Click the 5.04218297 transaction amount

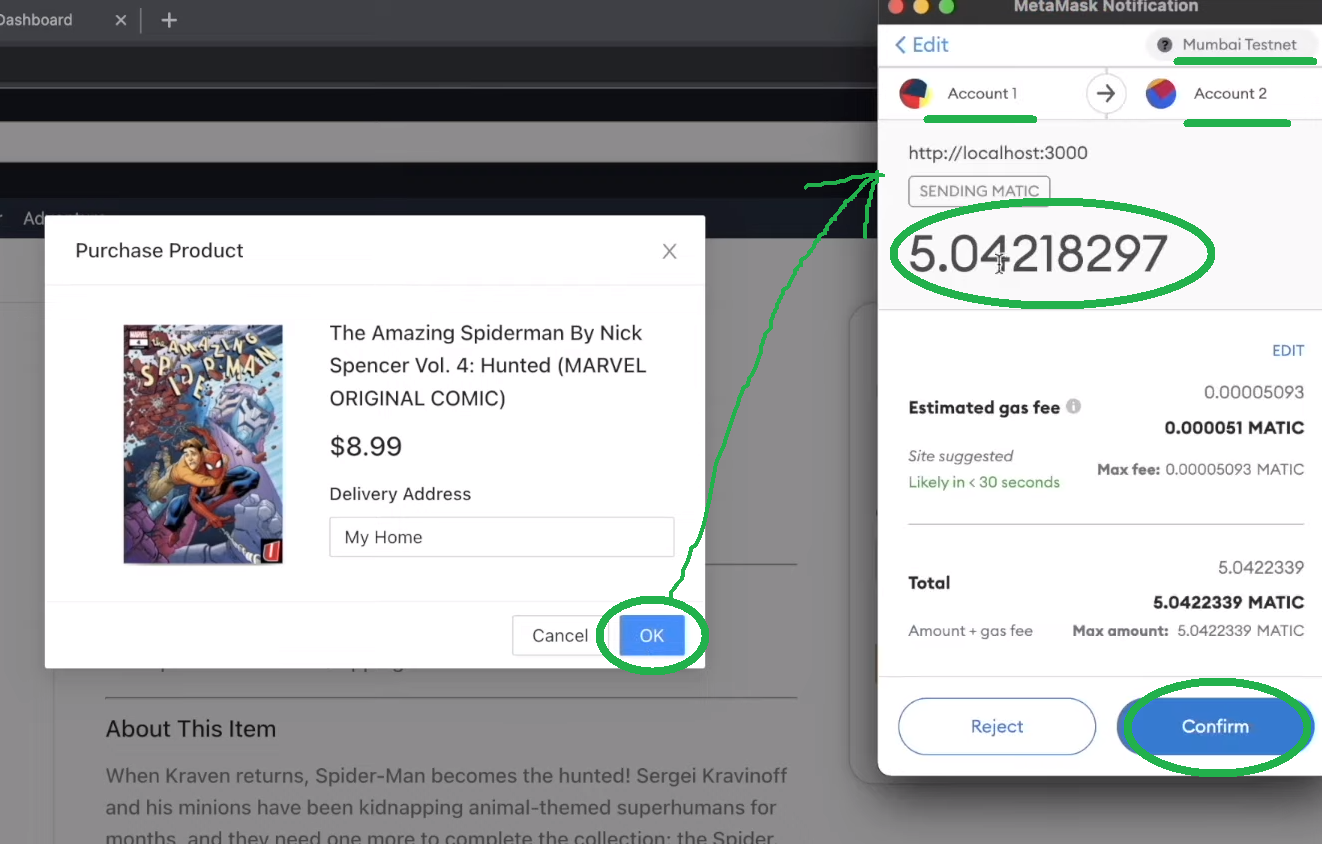(1038, 254)
